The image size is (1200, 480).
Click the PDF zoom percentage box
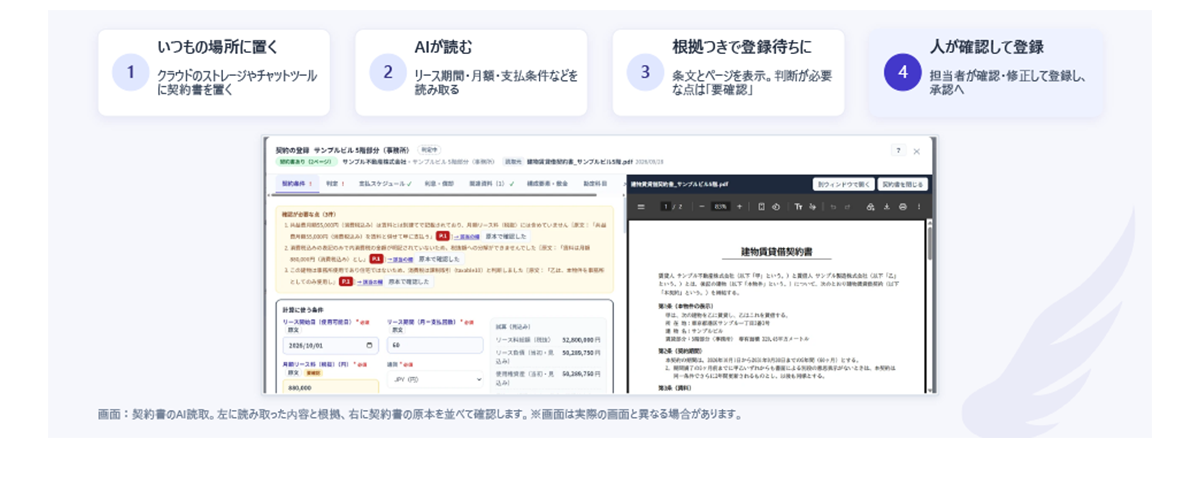[720, 207]
